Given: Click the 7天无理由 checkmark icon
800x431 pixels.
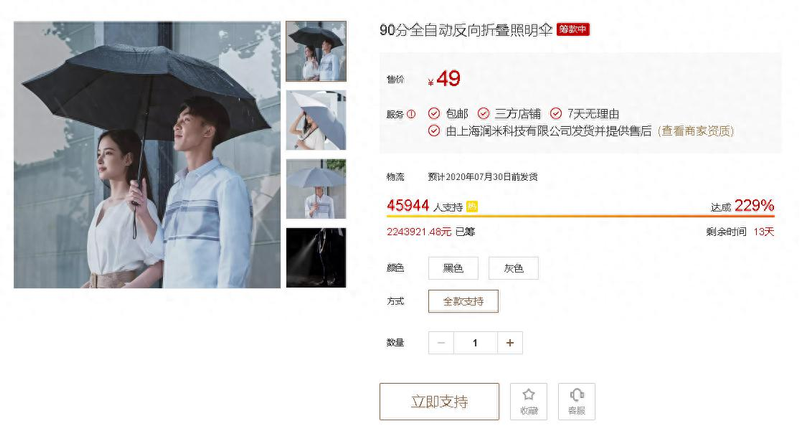Looking at the screenshot, I should pos(556,113).
